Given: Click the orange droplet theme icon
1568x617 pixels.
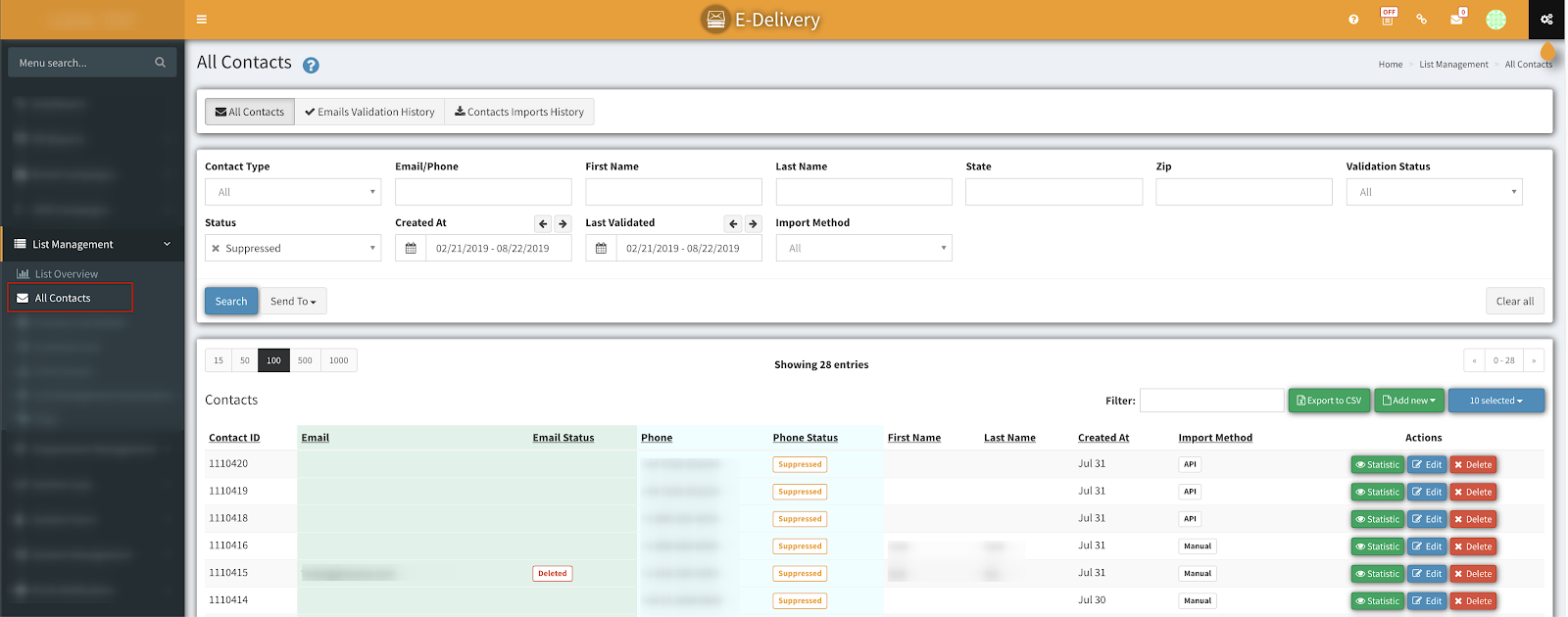Looking at the screenshot, I should [x=1548, y=52].
